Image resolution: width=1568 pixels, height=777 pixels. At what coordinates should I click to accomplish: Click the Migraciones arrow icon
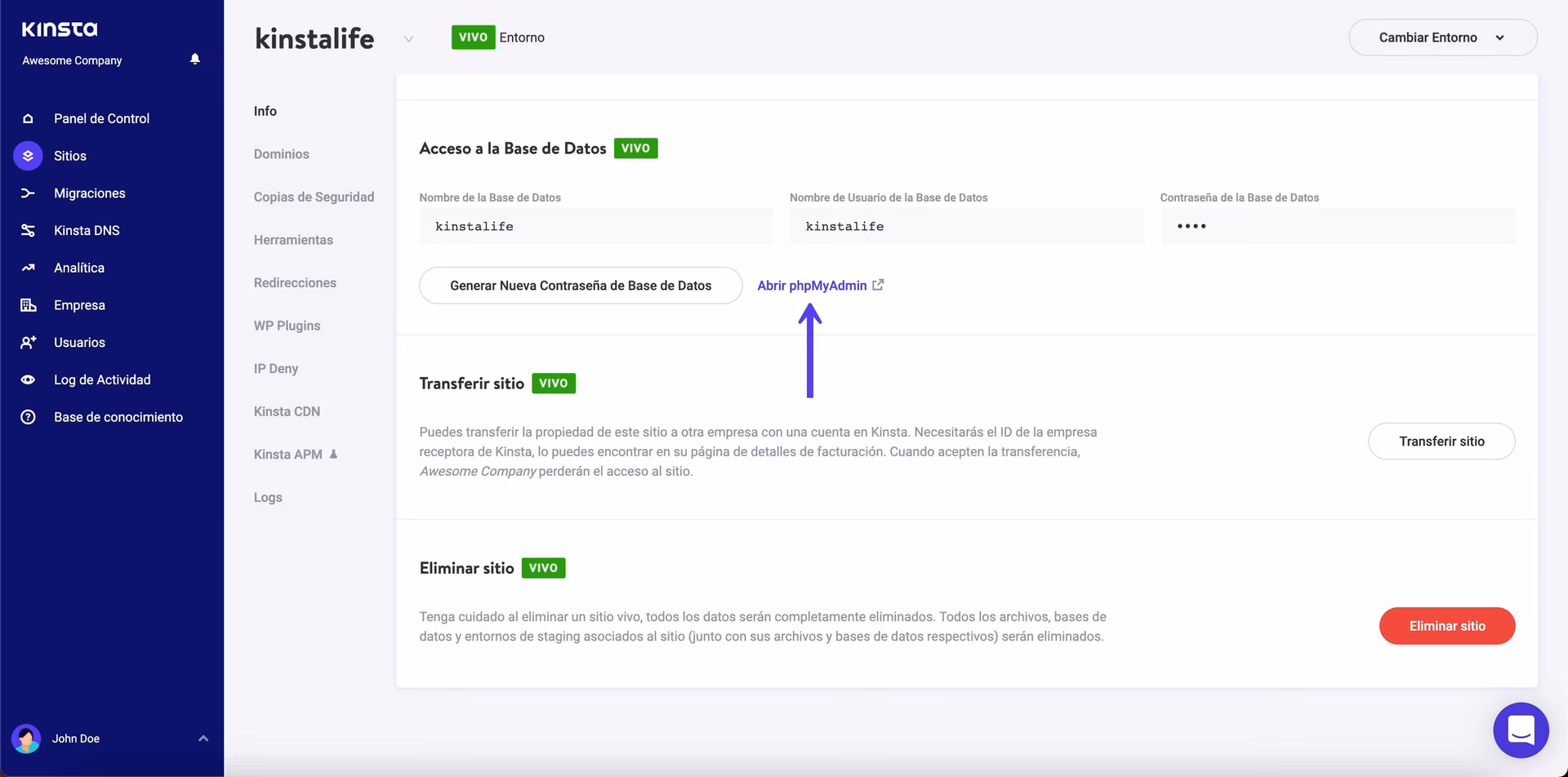pos(28,193)
